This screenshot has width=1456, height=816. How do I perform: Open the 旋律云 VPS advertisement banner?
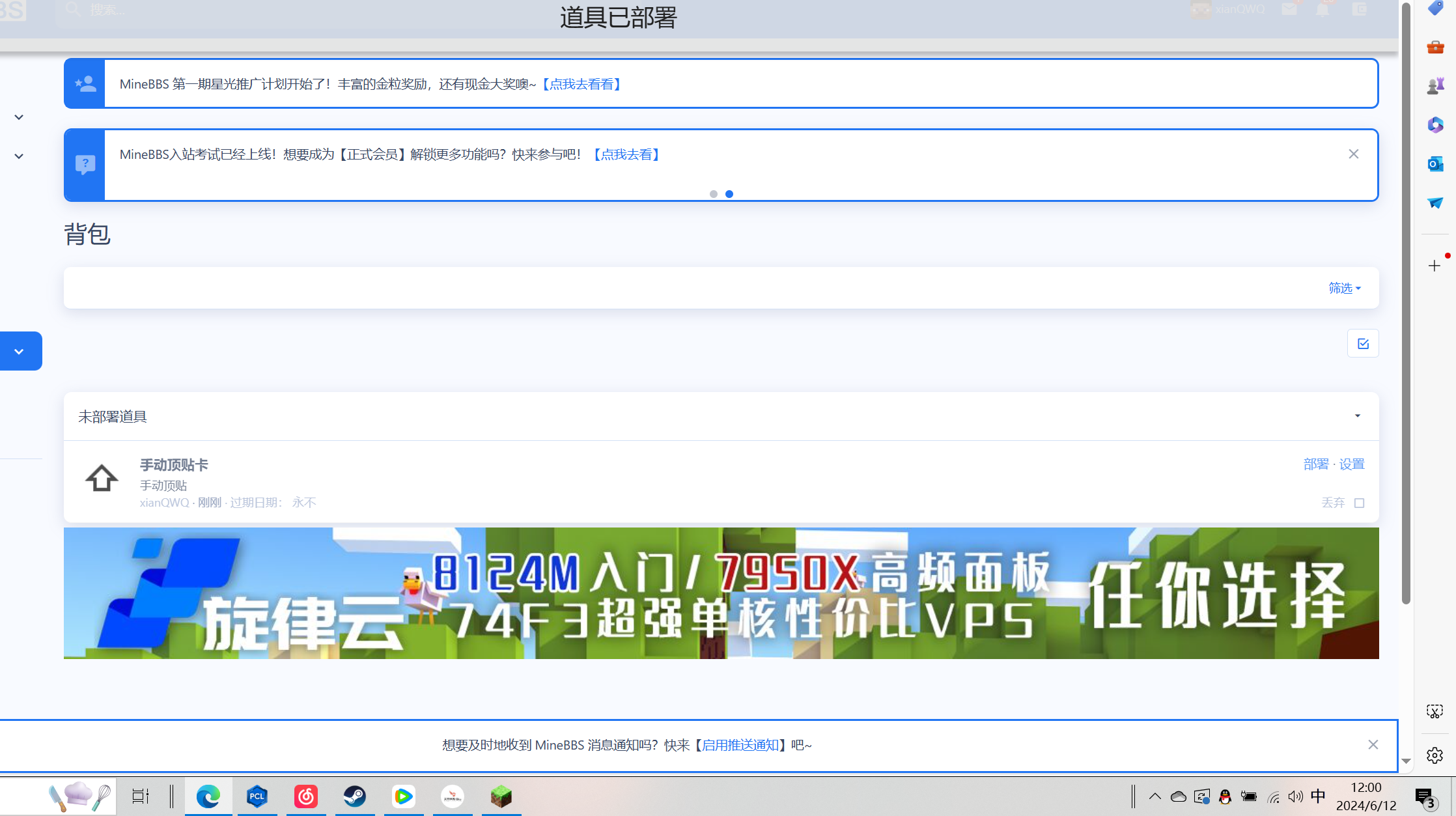721,593
